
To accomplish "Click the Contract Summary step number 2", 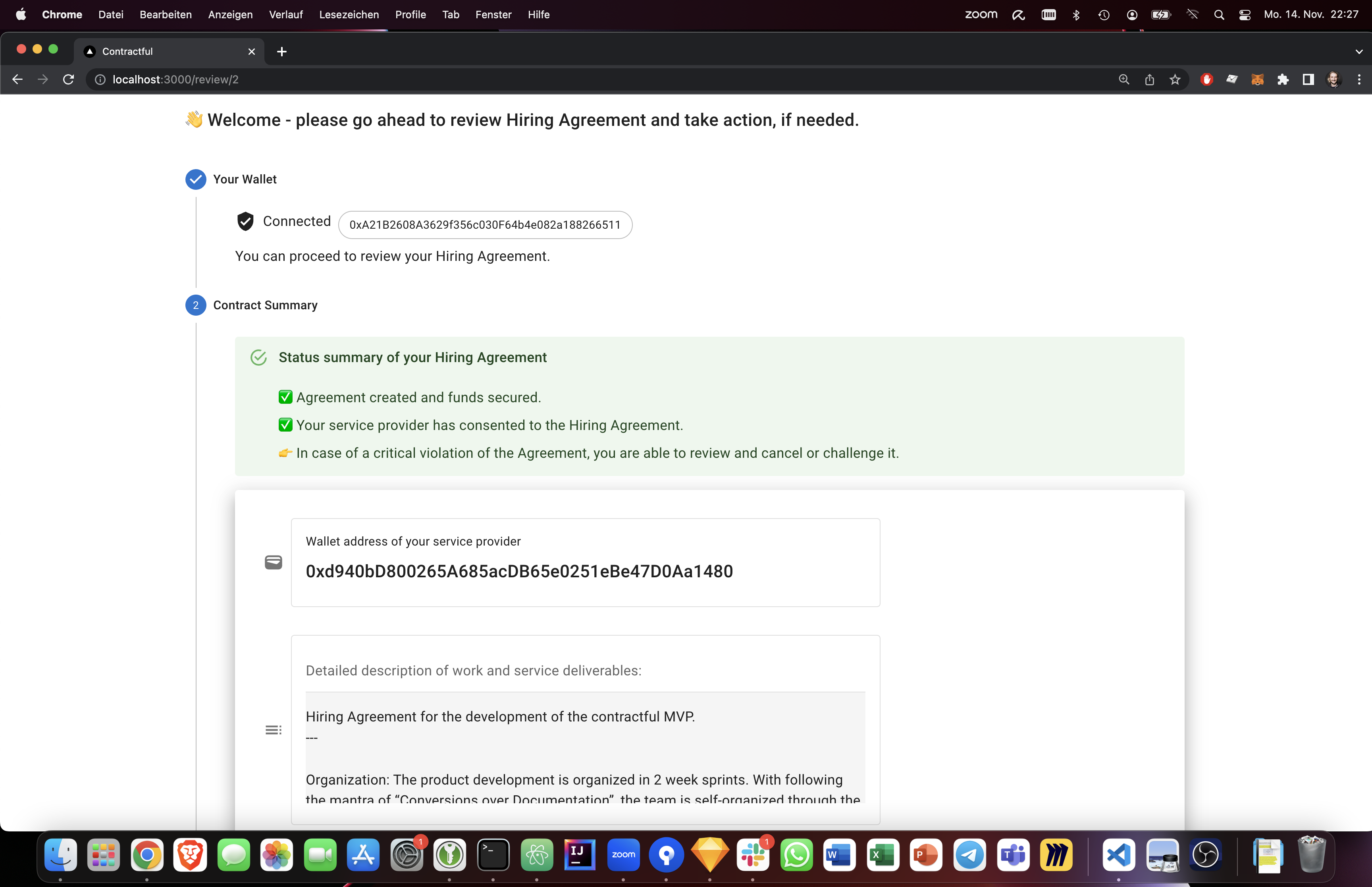I will tap(196, 305).
